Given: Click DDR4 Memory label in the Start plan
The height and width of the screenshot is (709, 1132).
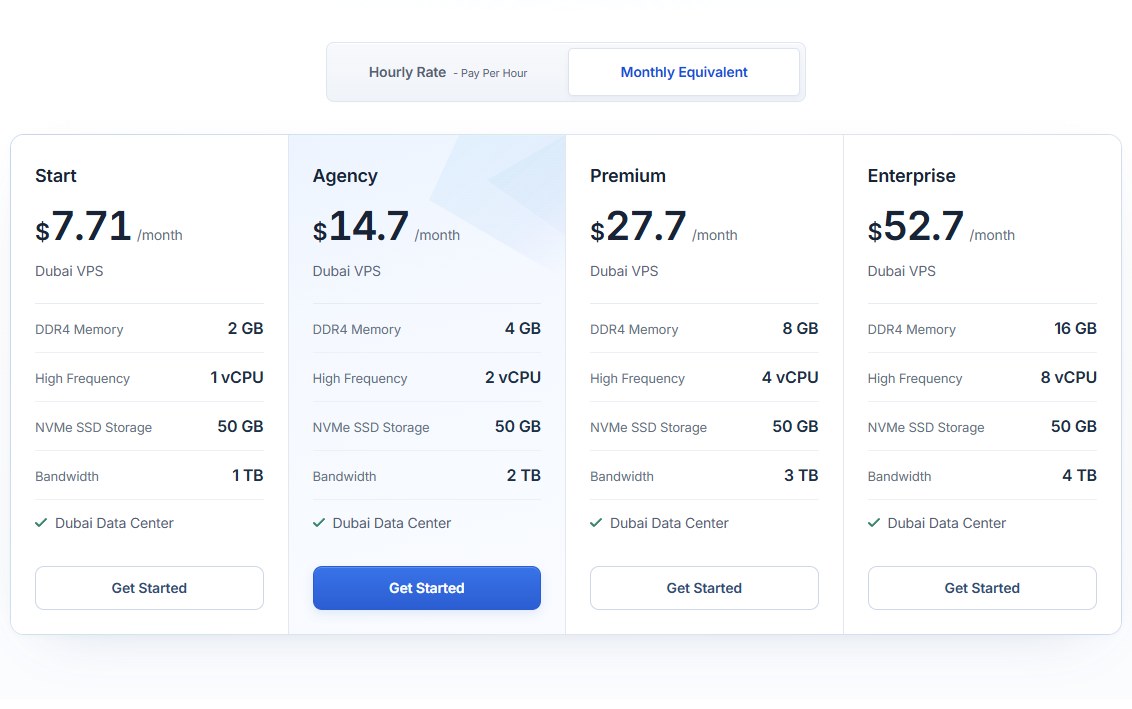Looking at the screenshot, I should pyautogui.click(x=79, y=330).
